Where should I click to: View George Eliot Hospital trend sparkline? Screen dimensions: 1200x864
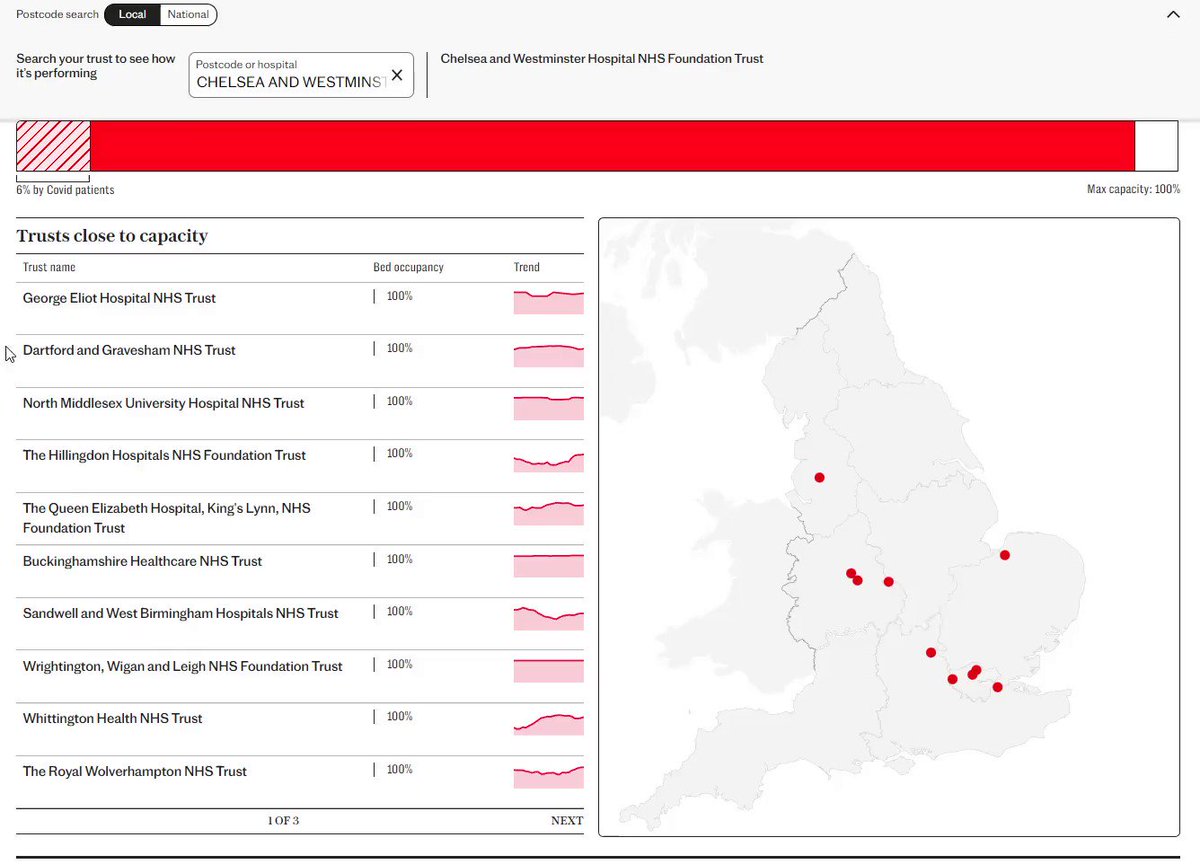click(548, 302)
